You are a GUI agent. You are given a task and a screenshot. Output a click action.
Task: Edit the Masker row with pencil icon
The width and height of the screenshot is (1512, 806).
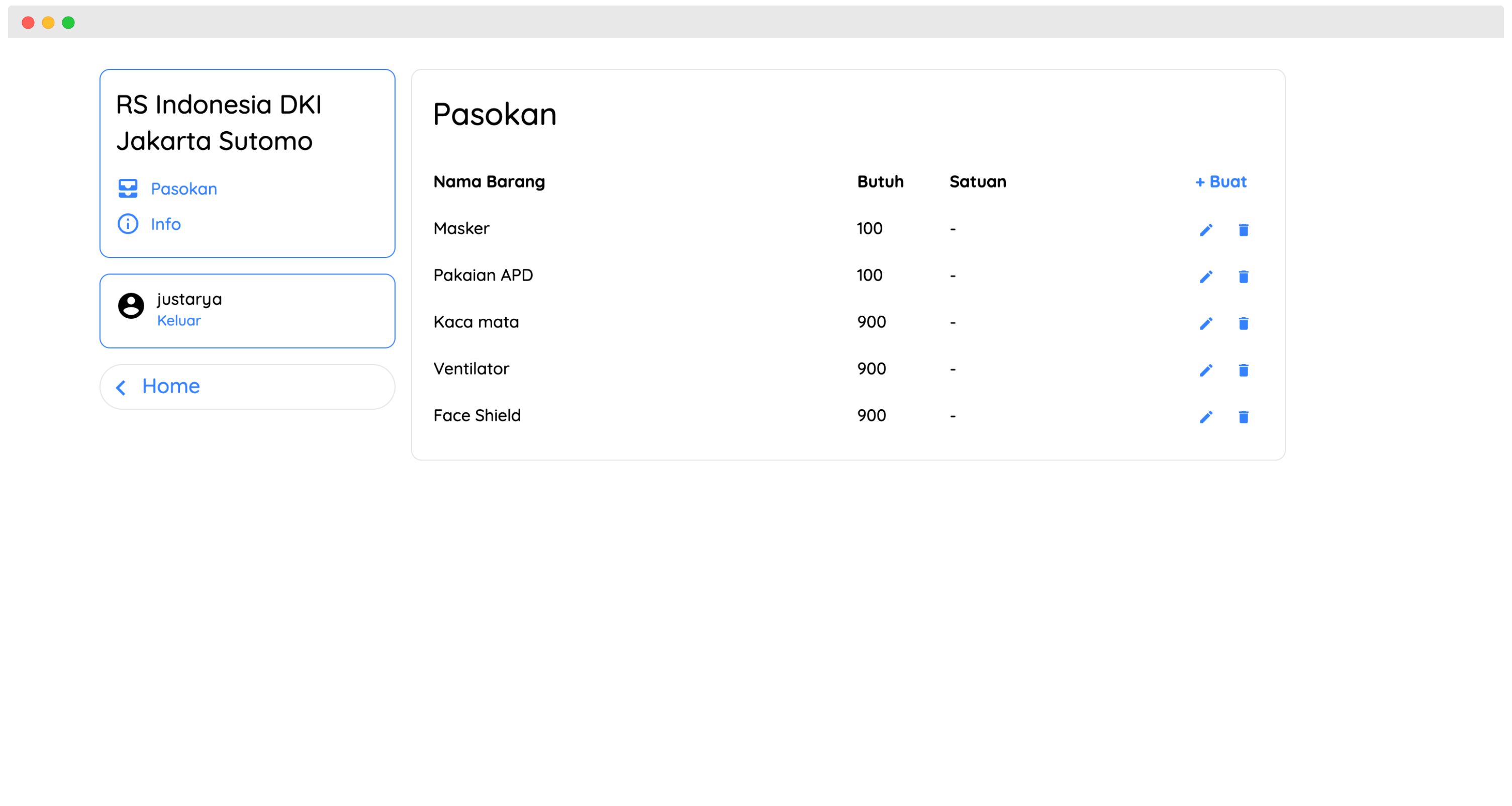1205,229
